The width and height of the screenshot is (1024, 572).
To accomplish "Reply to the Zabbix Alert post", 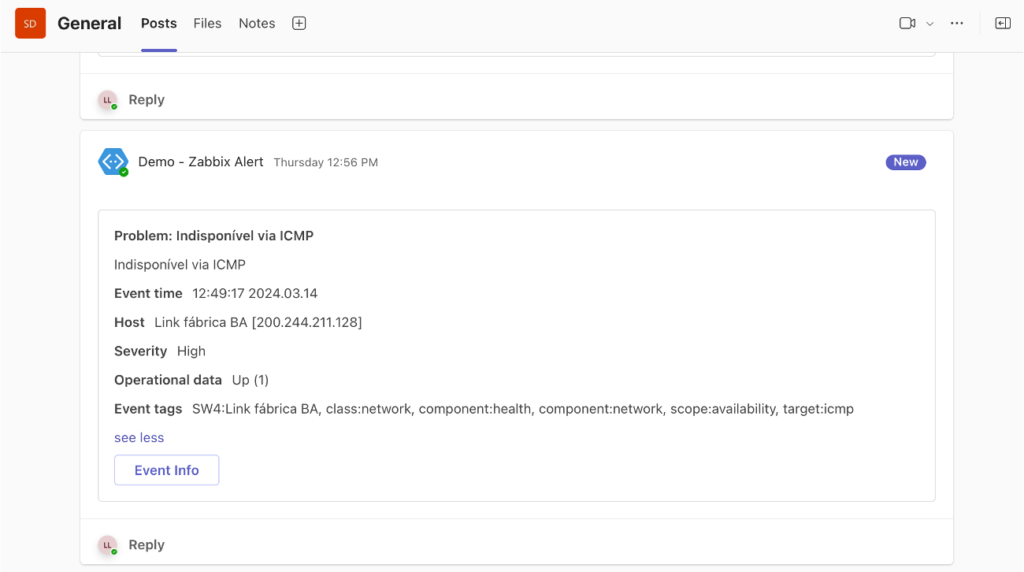I will (x=146, y=545).
